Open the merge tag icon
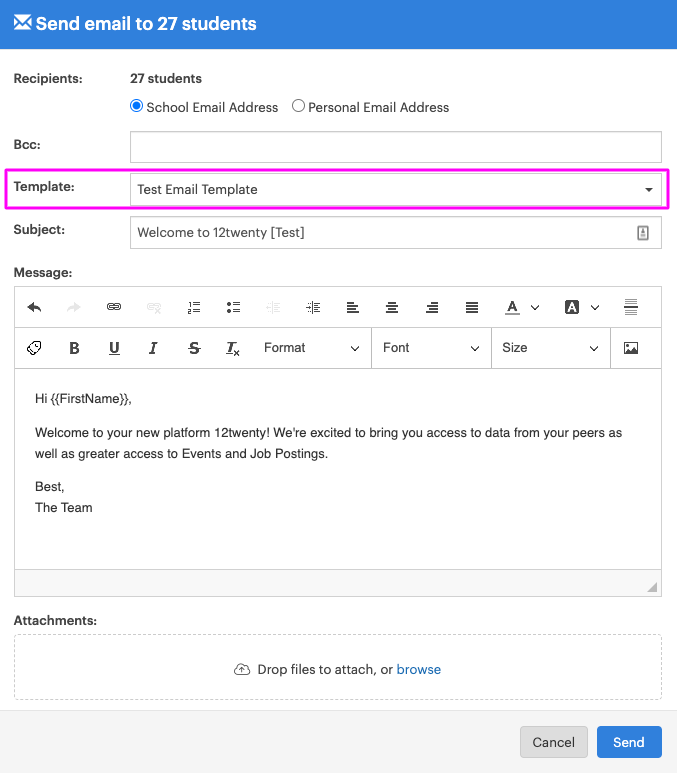 (x=34, y=348)
